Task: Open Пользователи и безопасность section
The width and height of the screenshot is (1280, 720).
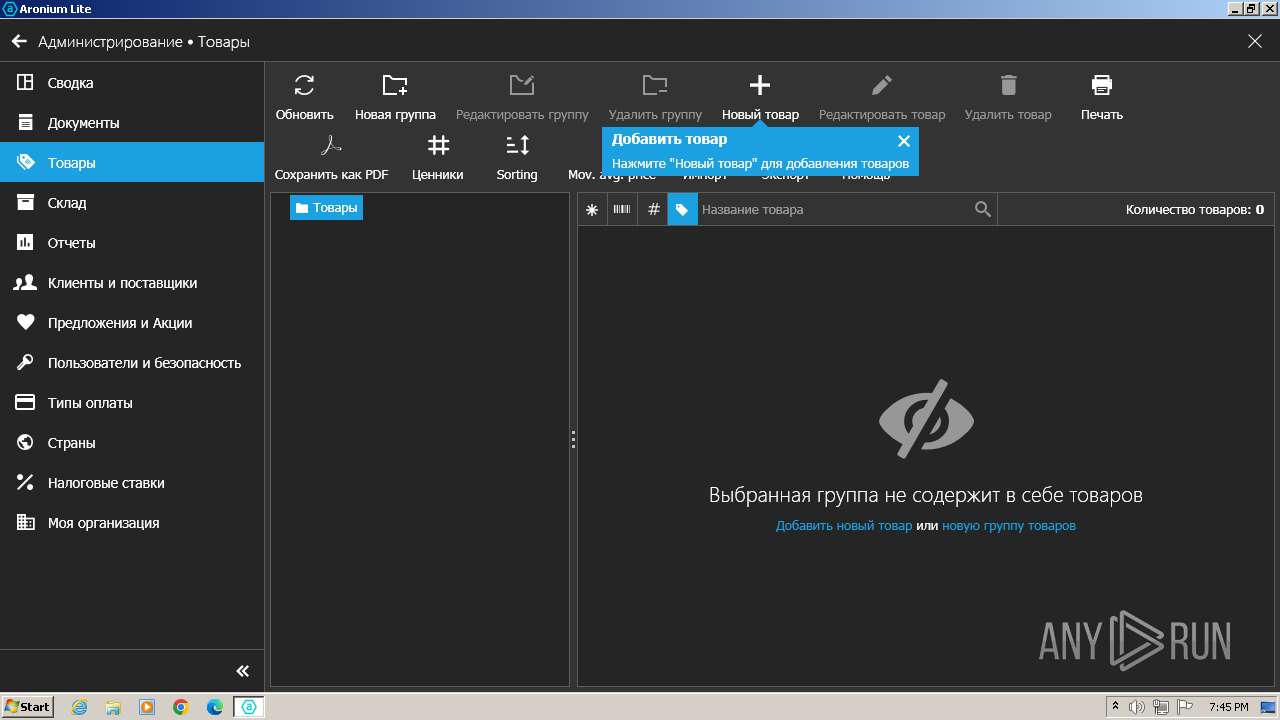Action: [x=132, y=363]
